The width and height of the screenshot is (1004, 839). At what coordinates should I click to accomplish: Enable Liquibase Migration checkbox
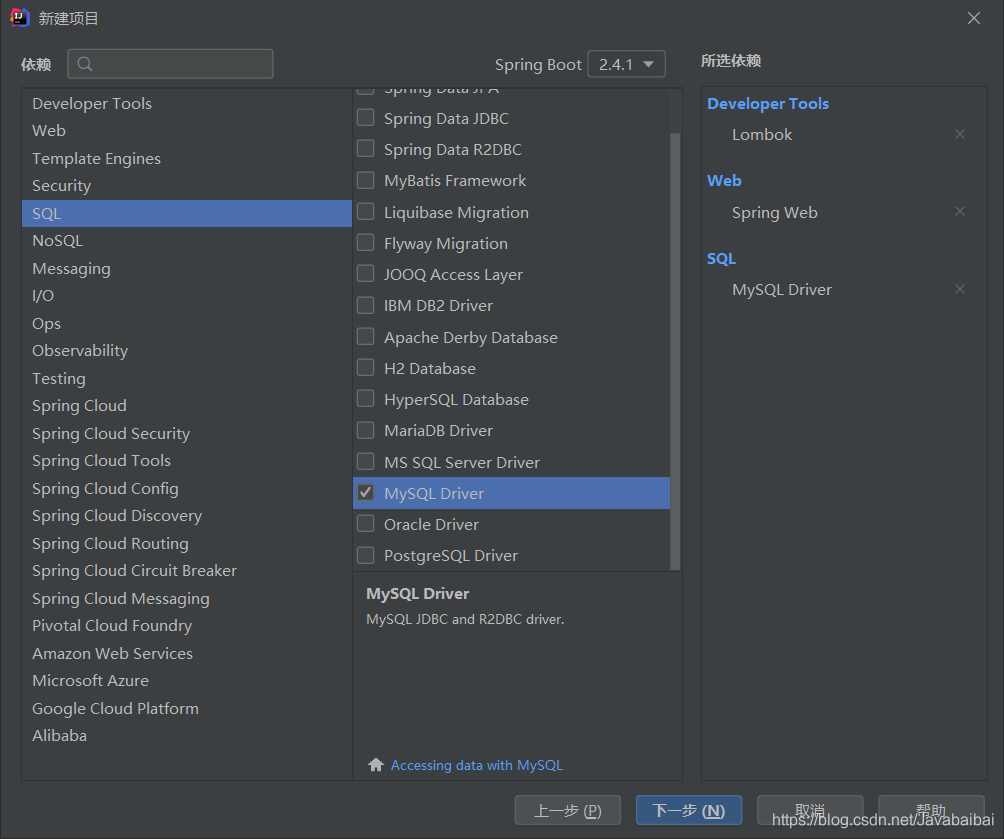click(366, 211)
